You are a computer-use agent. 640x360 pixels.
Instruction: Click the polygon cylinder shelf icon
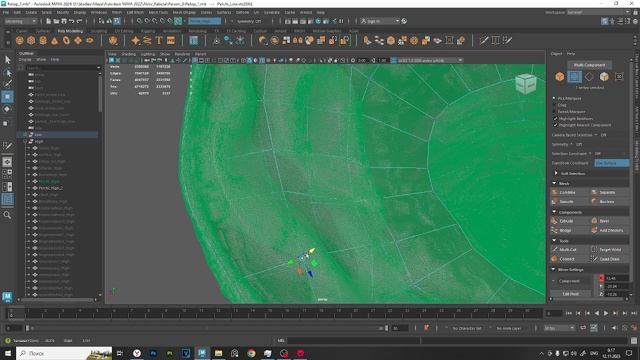coord(43,40)
